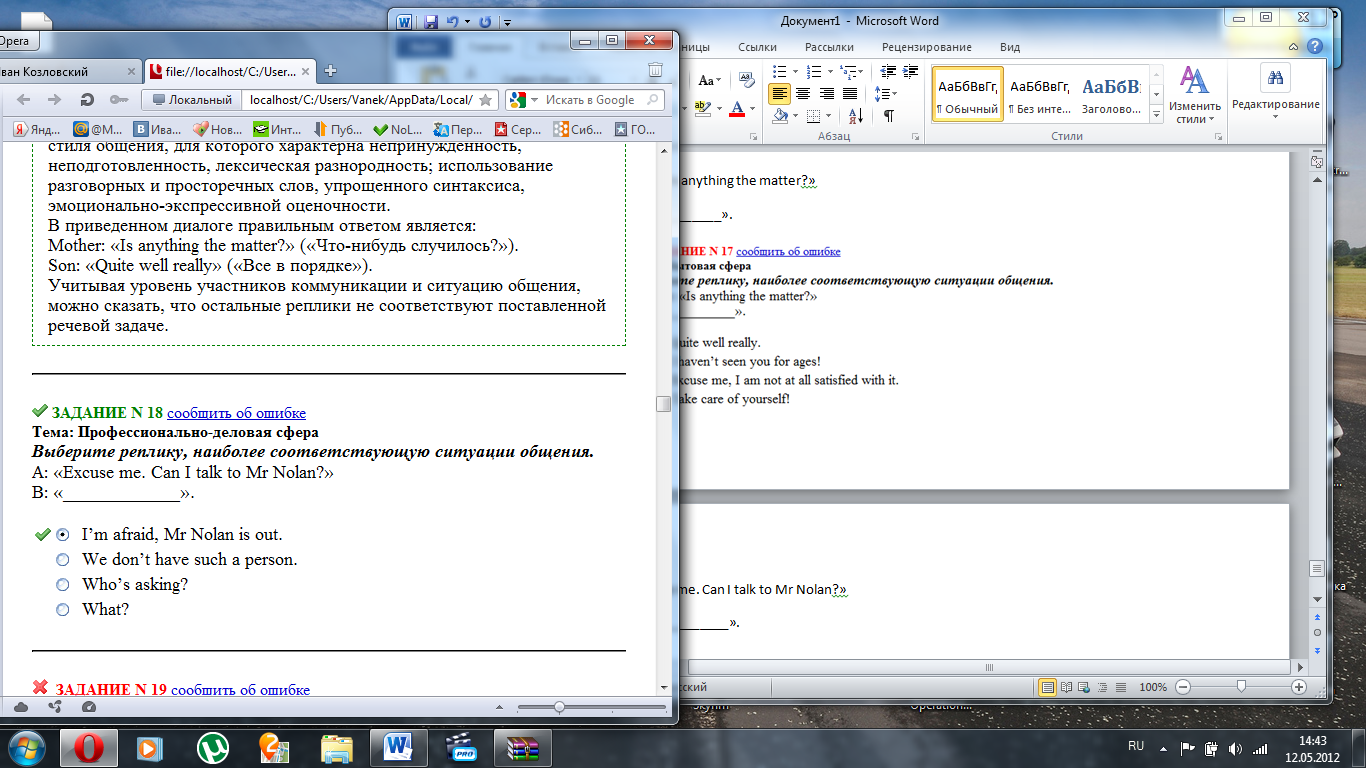Toggle paragraph marks (¶) in Word

pos(888,116)
